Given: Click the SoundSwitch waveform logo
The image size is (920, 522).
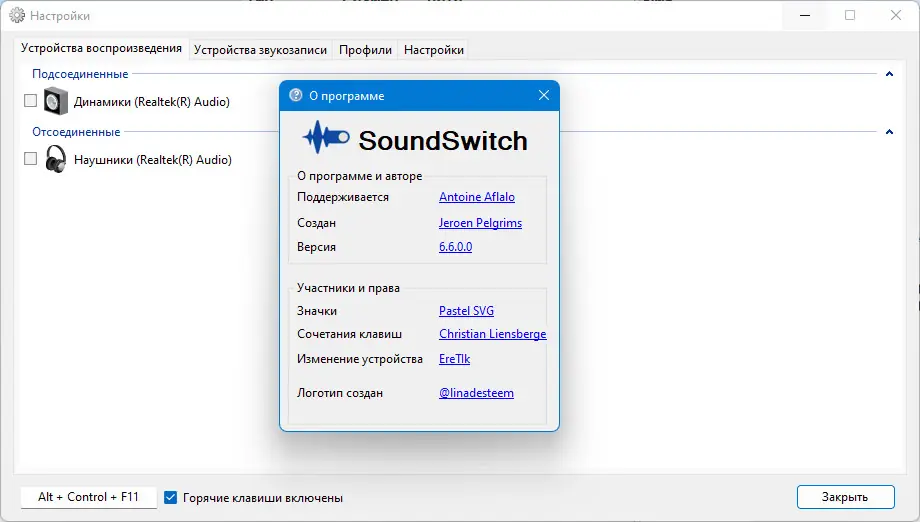Looking at the screenshot, I should coord(326,138).
